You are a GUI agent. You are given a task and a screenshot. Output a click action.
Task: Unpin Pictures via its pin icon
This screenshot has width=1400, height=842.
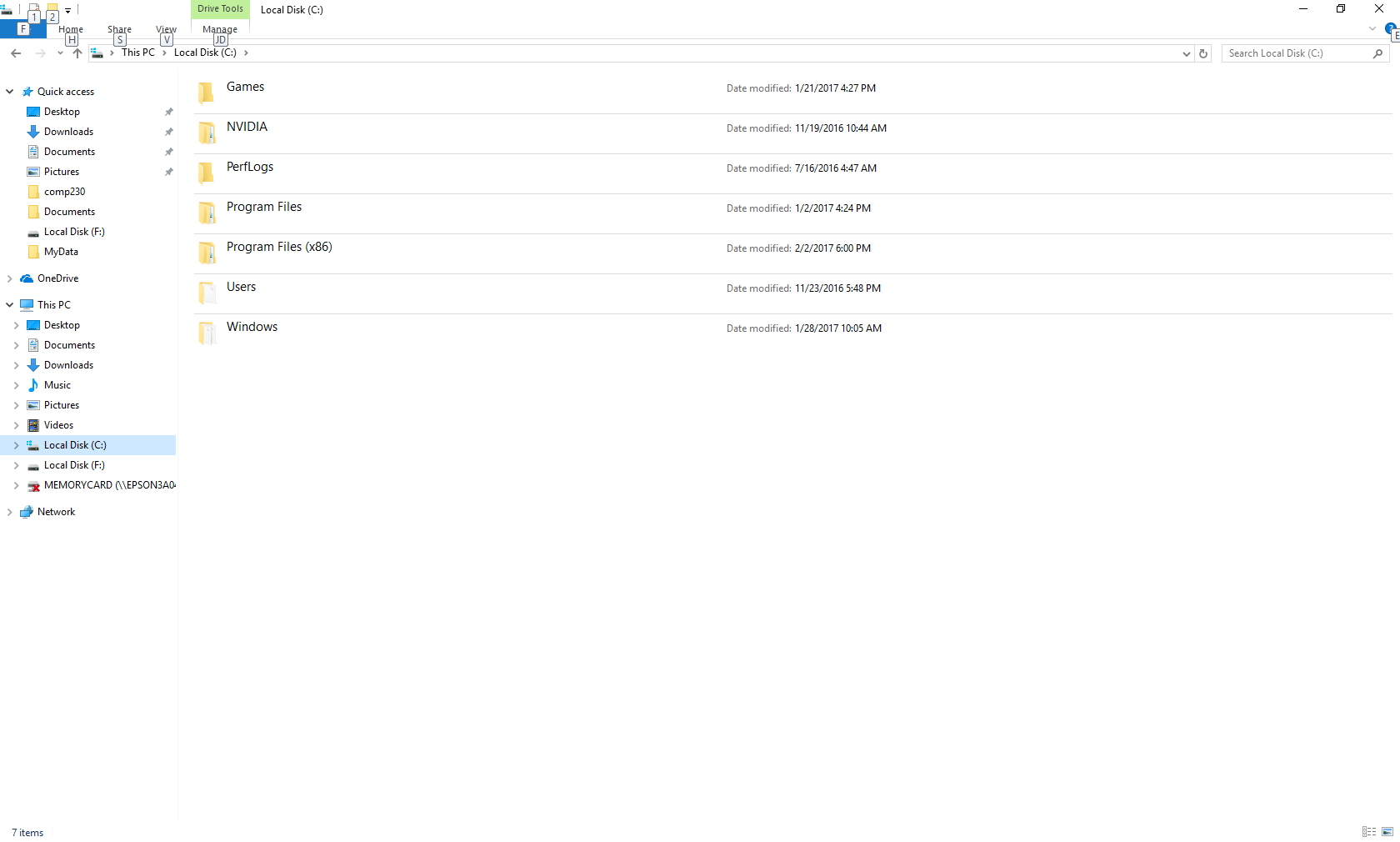point(169,172)
